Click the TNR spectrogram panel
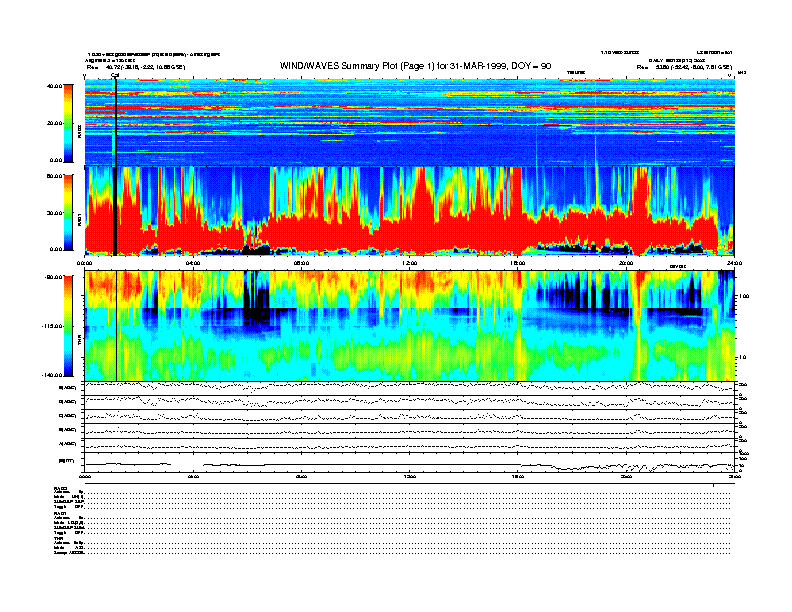 (x=410, y=326)
